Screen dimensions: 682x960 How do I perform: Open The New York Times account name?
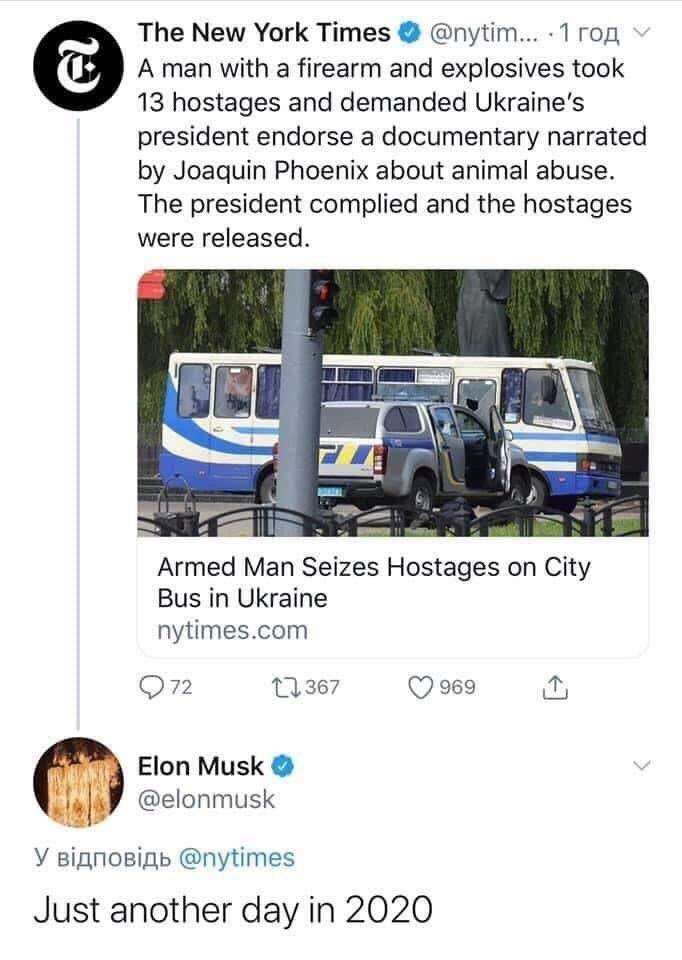coord(264,33)
